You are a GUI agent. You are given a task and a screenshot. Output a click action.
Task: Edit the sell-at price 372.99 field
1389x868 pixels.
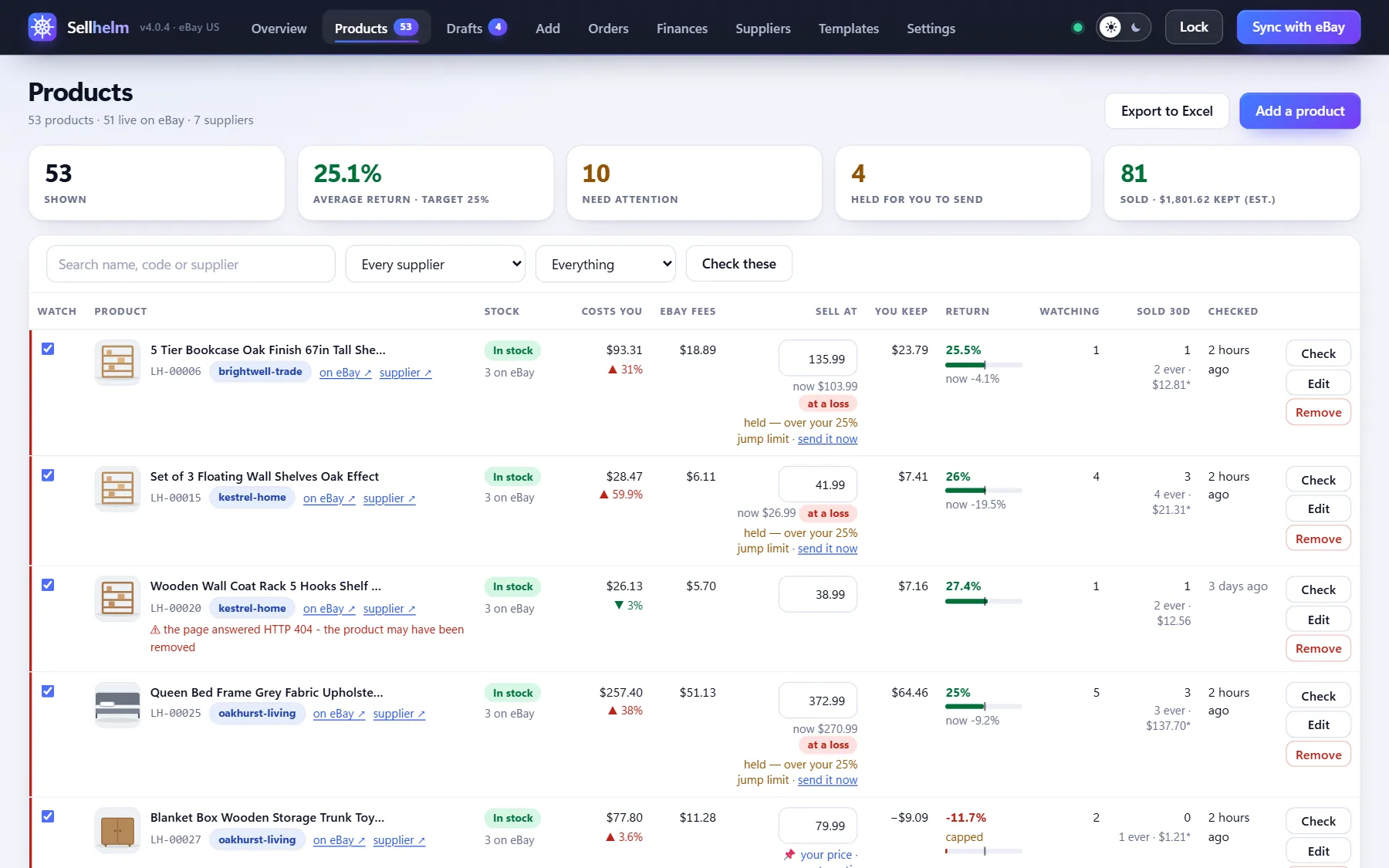(818, 701)
